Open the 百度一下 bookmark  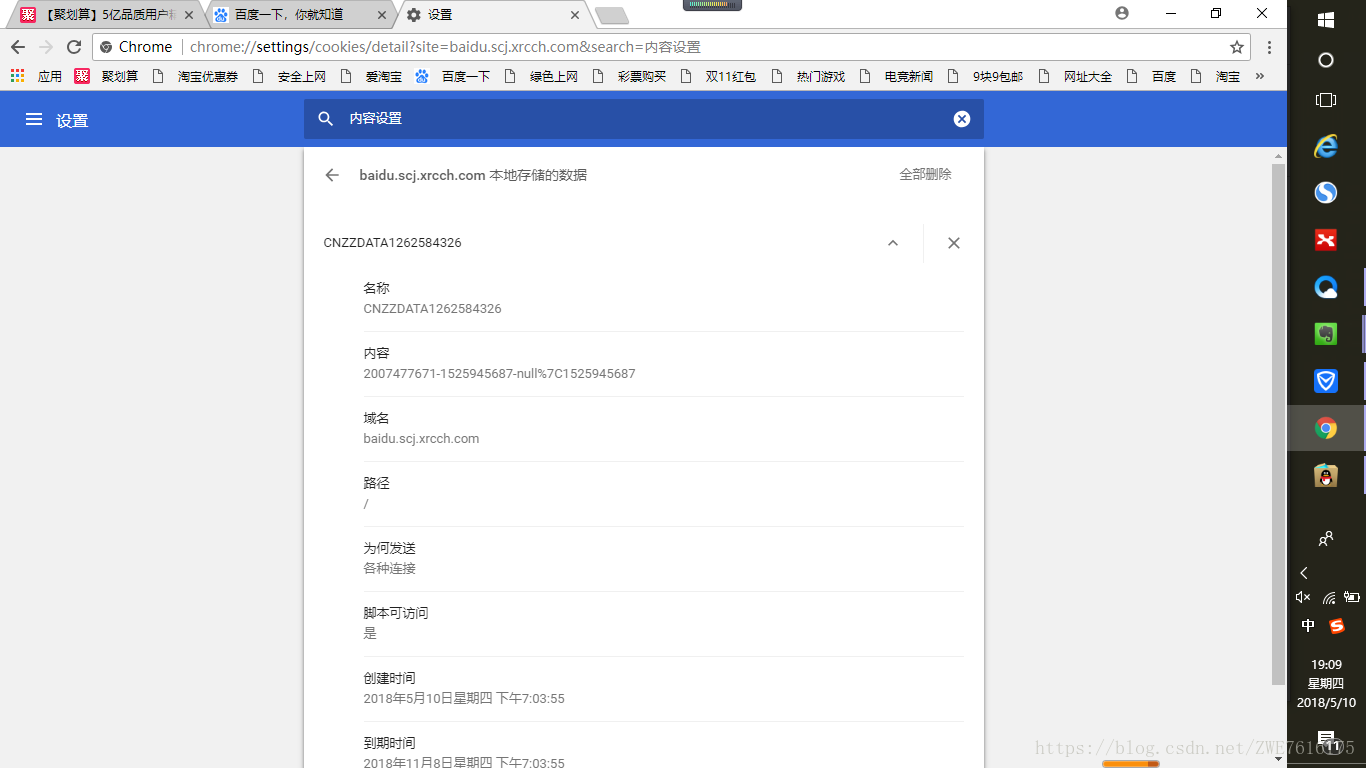[452, 76]
